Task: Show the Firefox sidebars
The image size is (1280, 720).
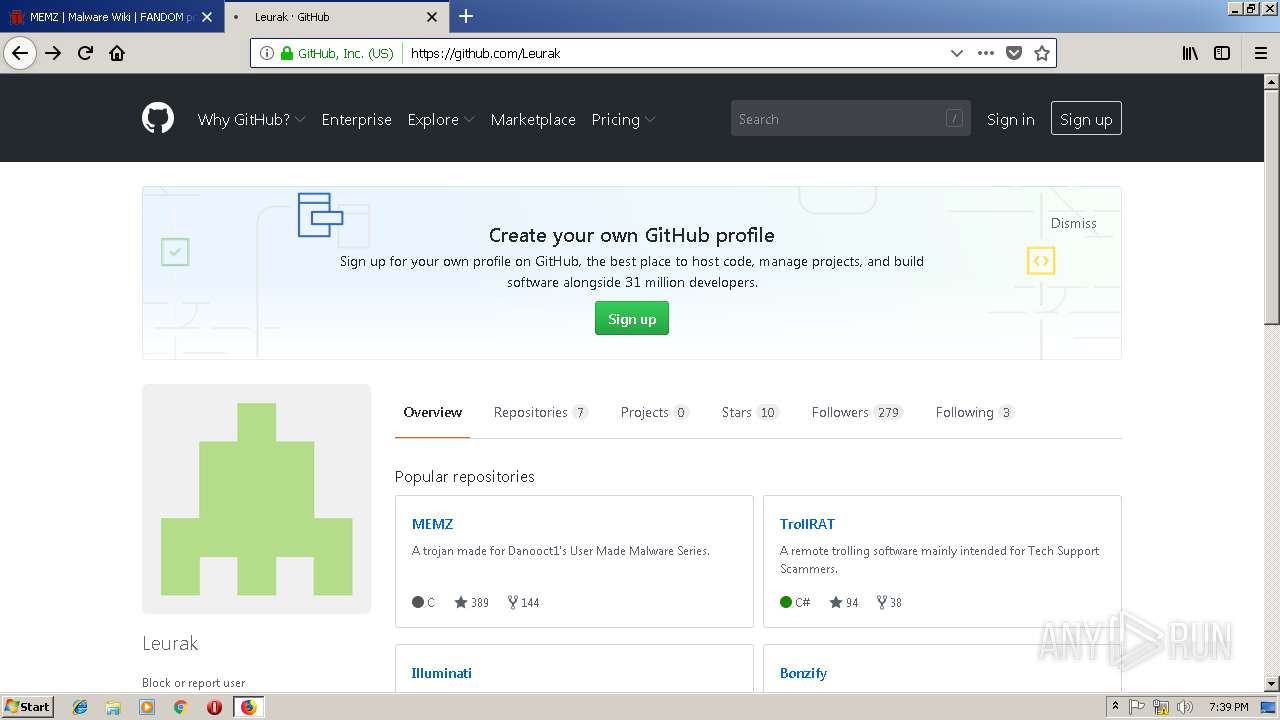Action: 1222,53
